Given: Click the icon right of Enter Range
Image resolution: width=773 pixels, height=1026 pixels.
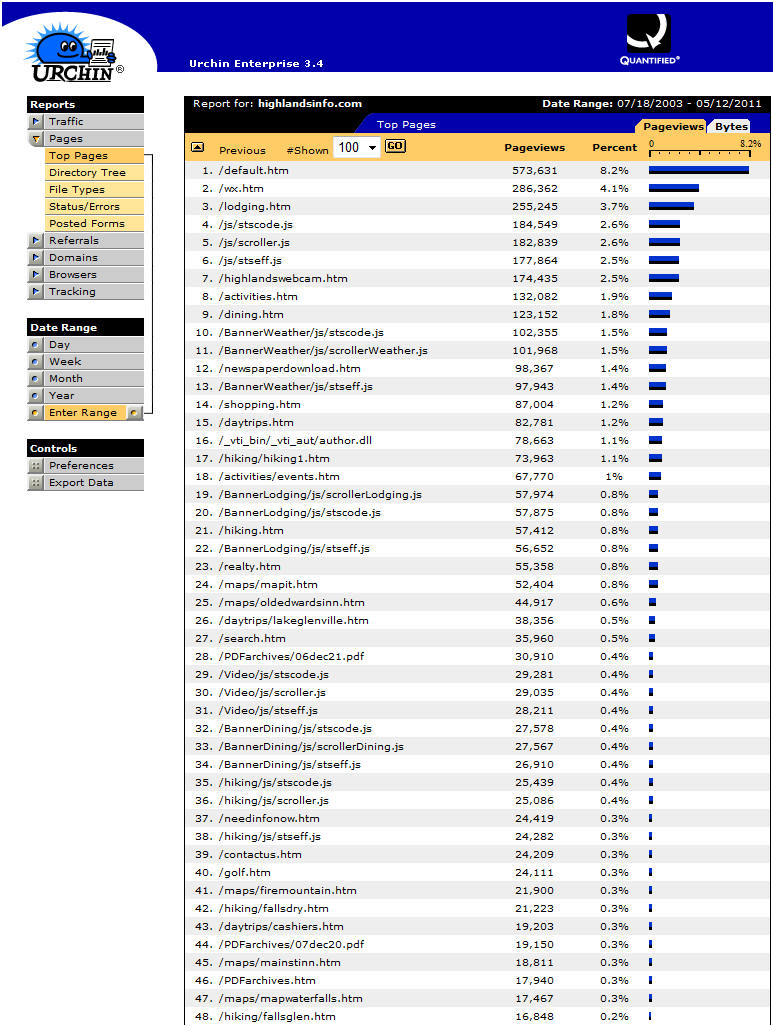Looking at the screenshot, I should pos(133,413).
